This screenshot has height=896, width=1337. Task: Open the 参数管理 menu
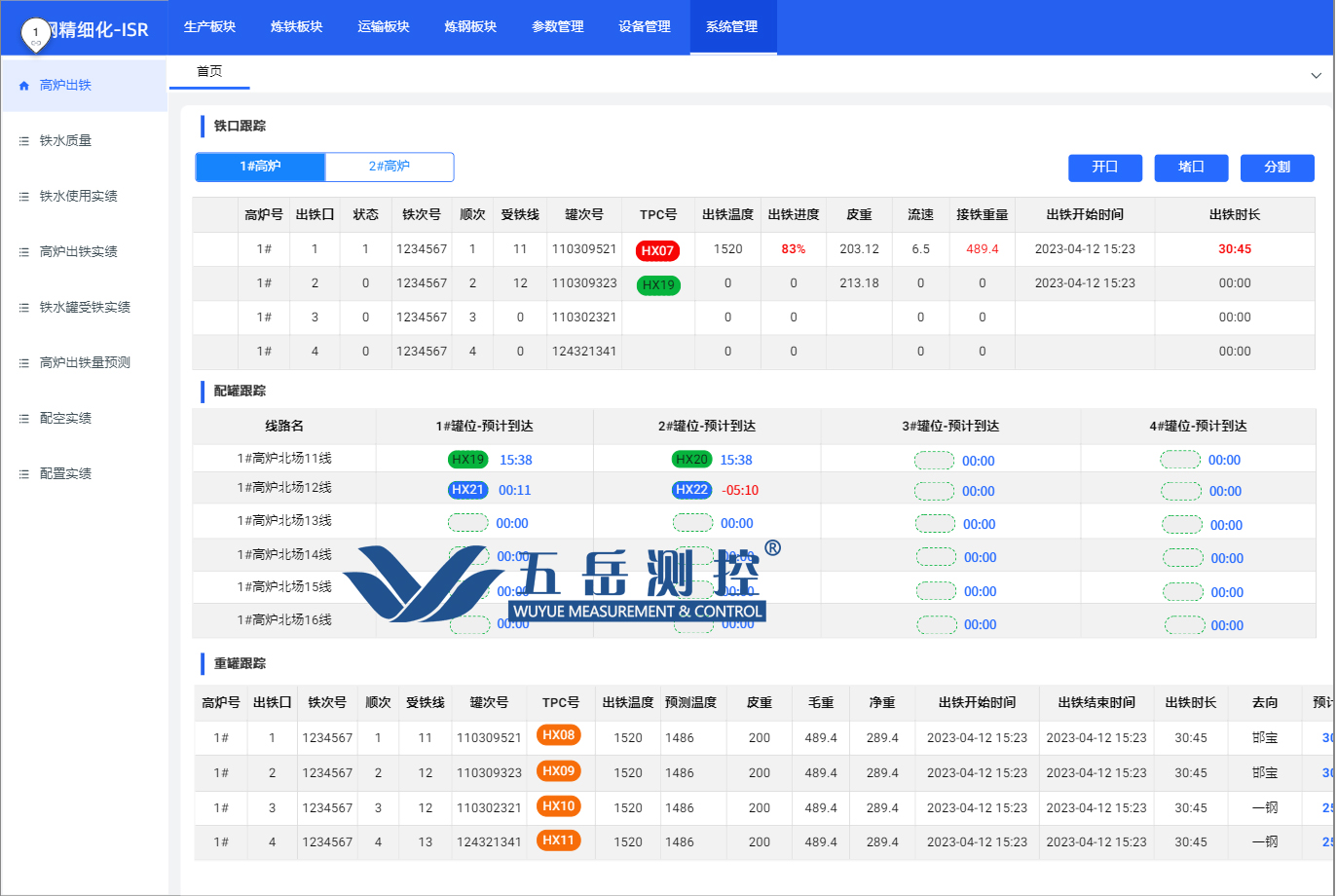tap(557, 27)
